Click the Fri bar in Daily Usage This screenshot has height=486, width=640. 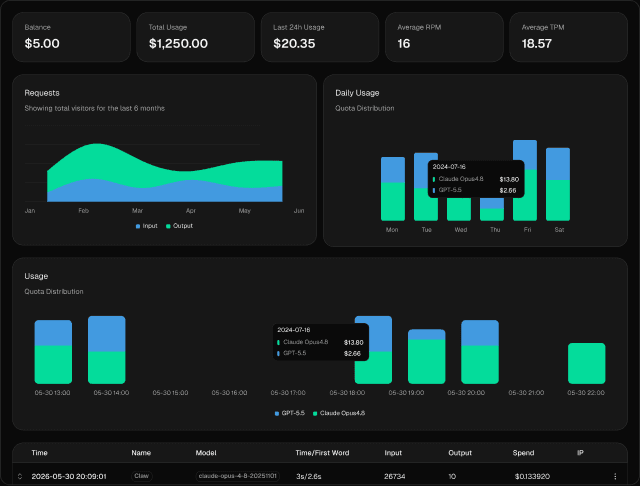coord(524,180)
